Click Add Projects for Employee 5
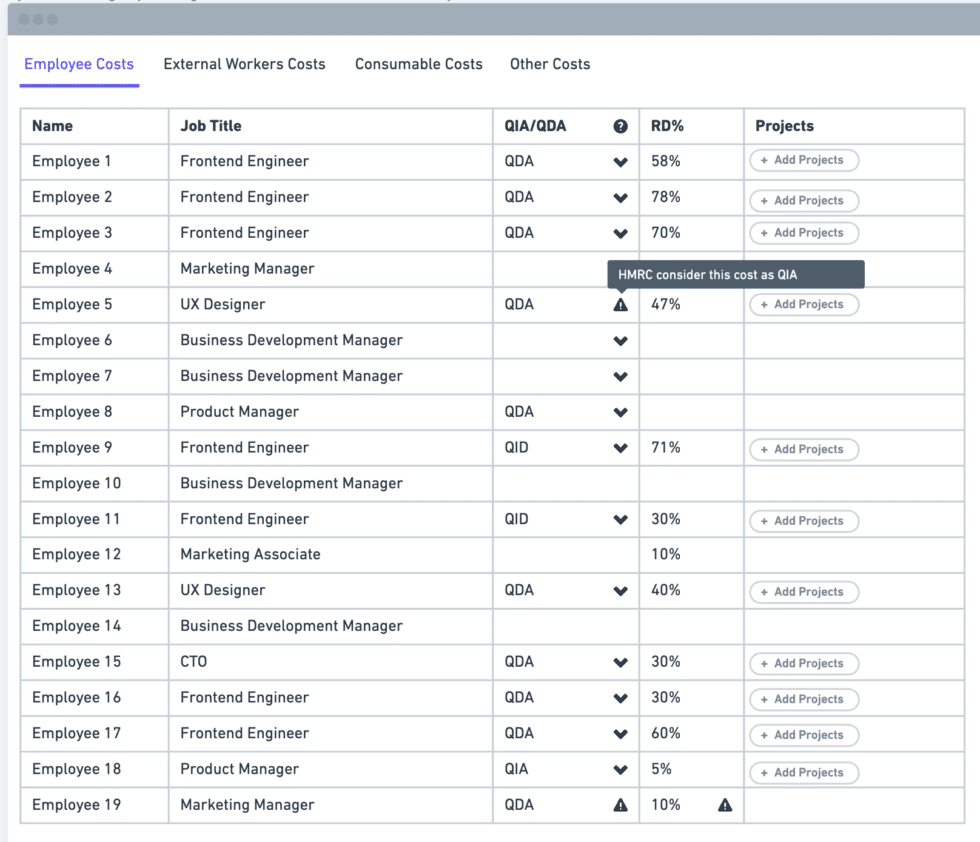 (x=804, y=304)
